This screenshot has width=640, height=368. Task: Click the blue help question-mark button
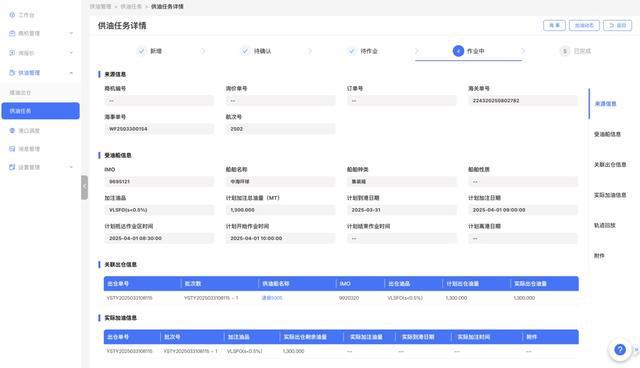620,350
